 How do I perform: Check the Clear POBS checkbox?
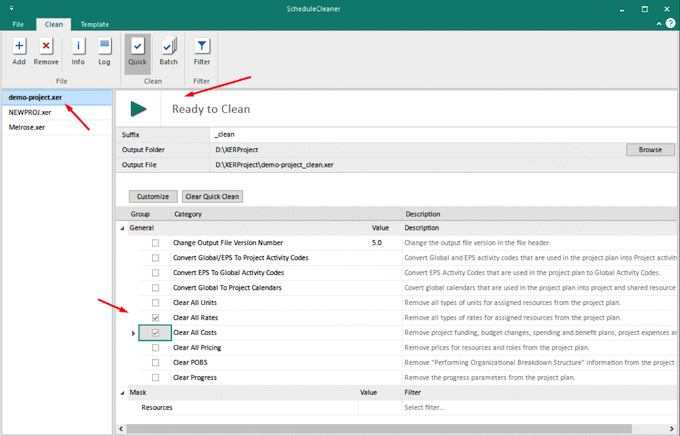point(155,363)
